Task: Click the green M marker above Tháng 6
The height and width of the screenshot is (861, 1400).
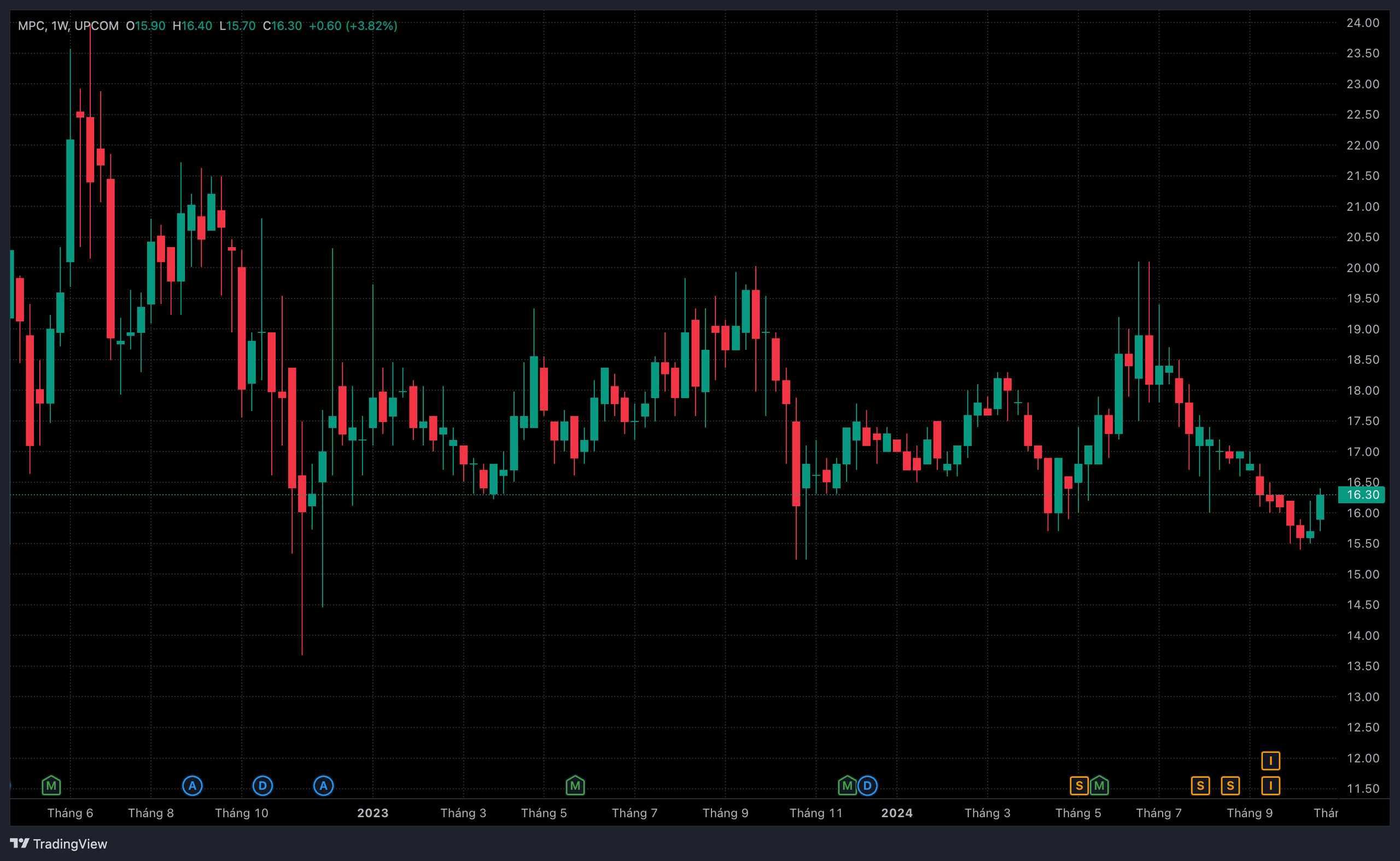Action: pos(51,786)
